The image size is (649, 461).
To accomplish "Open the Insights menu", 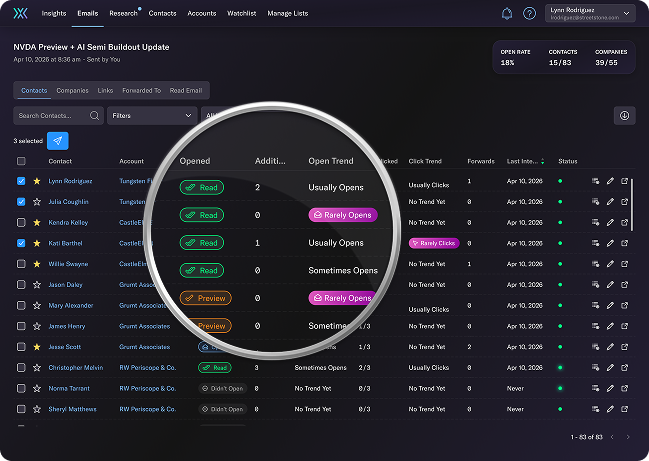I will [54, 13].
